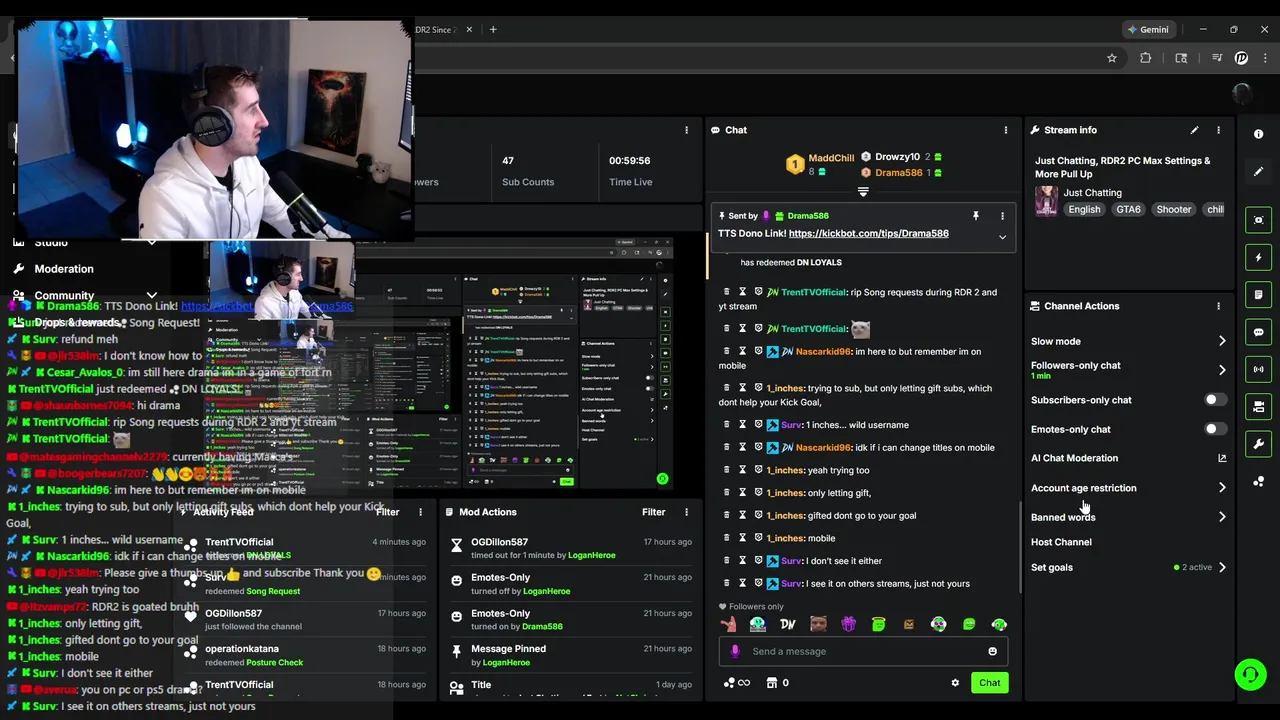Click Message Pinned by LoganHeroe entry
This screenshot has height=720, width=1280.
click(570, 655)
